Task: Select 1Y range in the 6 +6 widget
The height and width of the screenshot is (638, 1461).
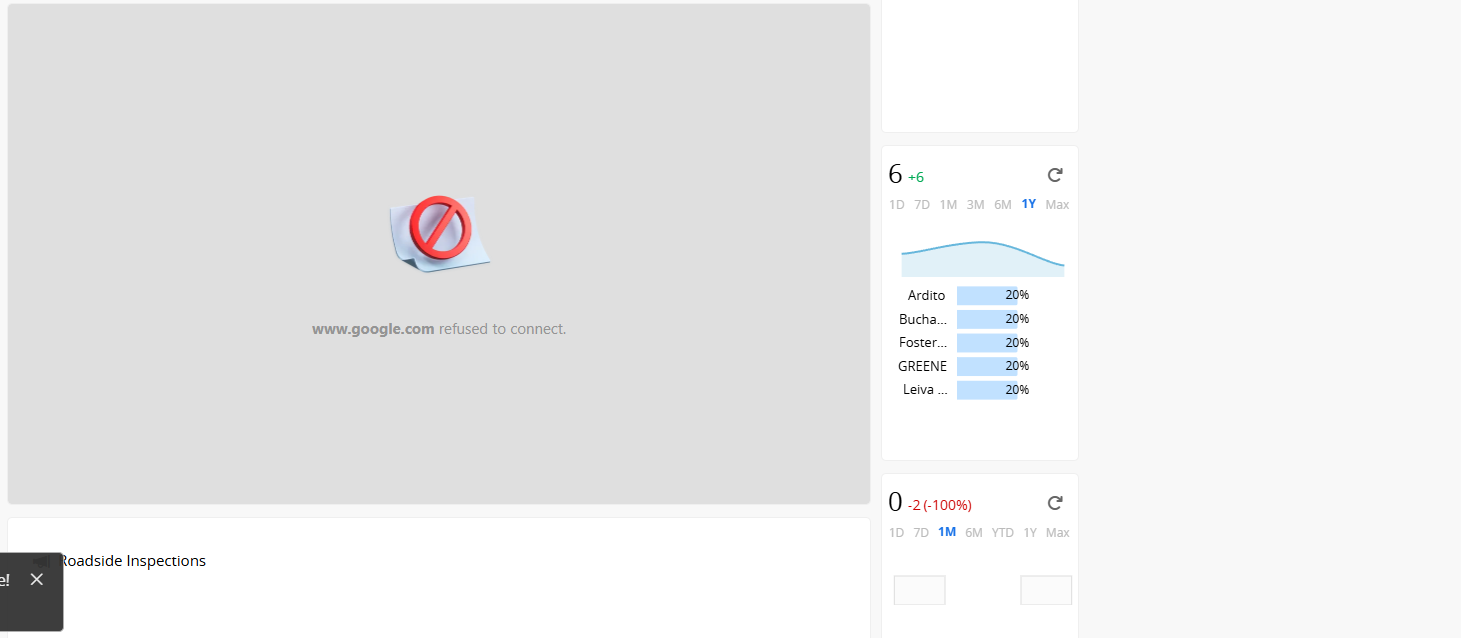Action: [x=1029, y=204]
